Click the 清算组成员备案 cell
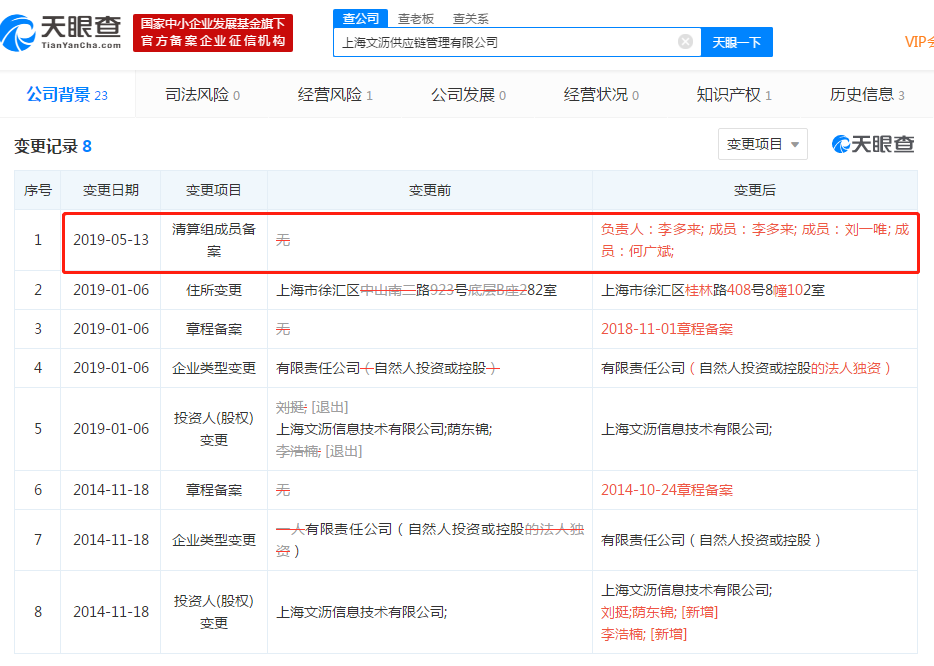This screenshot has width=934, height=666. pyautogui.click(x=214, y=240)
